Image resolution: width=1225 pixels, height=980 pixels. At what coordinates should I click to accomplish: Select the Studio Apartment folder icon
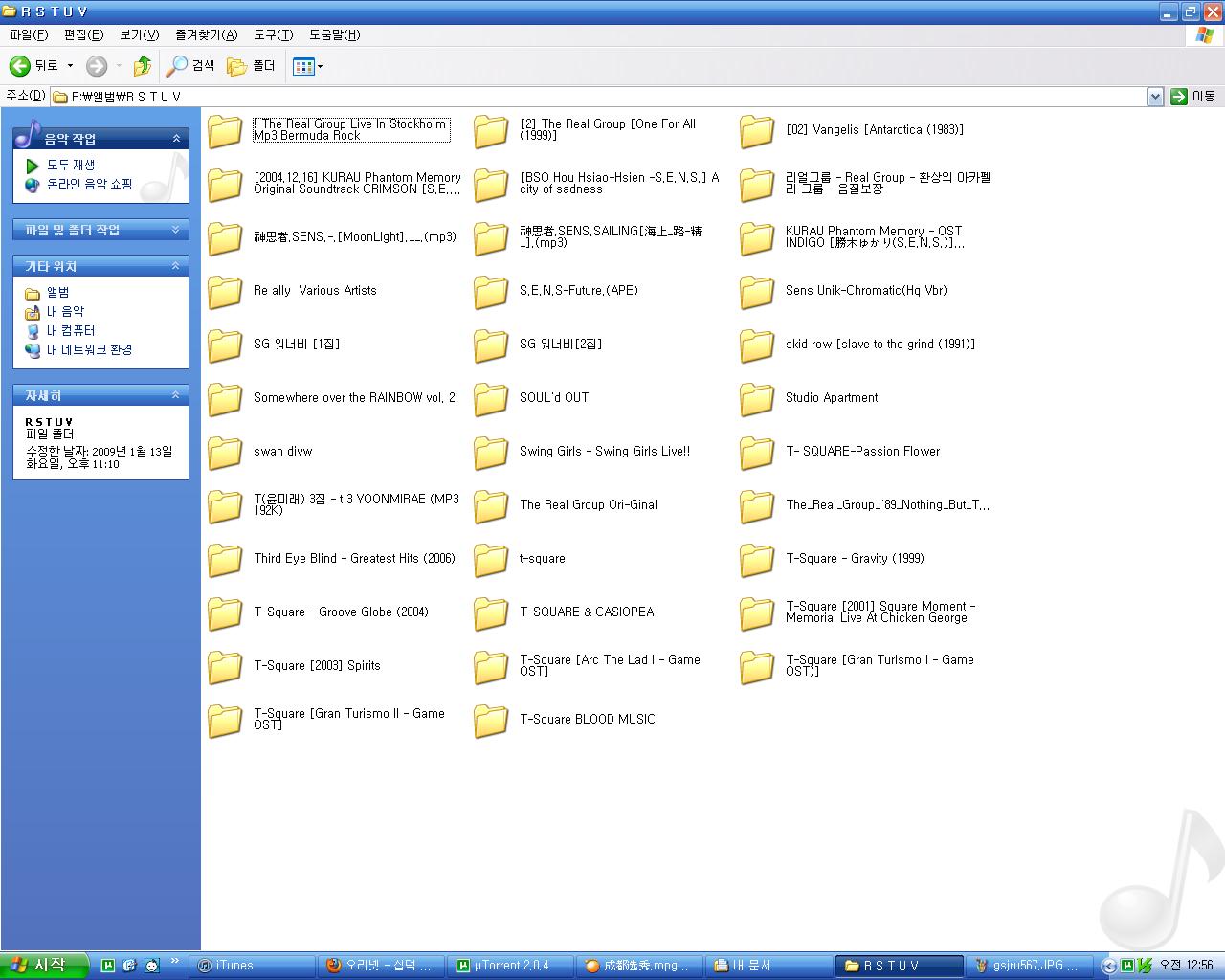point(757,399)
